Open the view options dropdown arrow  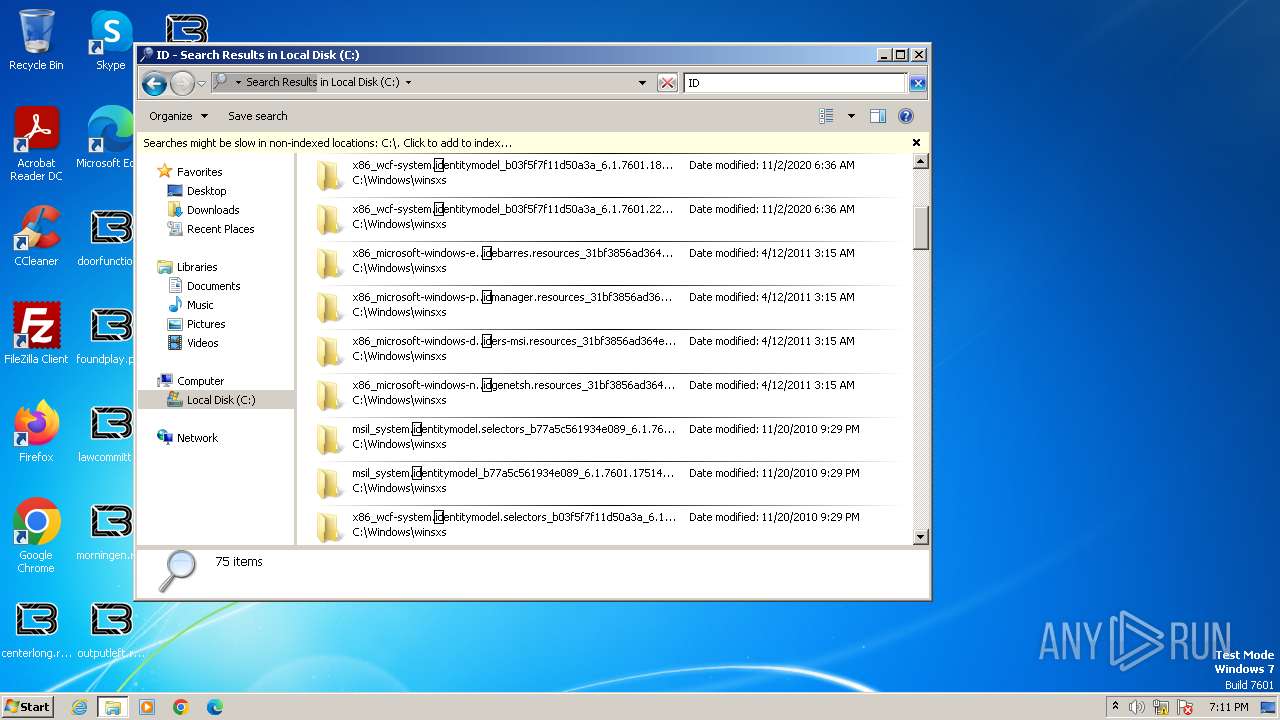pyautogui.click(x=851, y=116)
